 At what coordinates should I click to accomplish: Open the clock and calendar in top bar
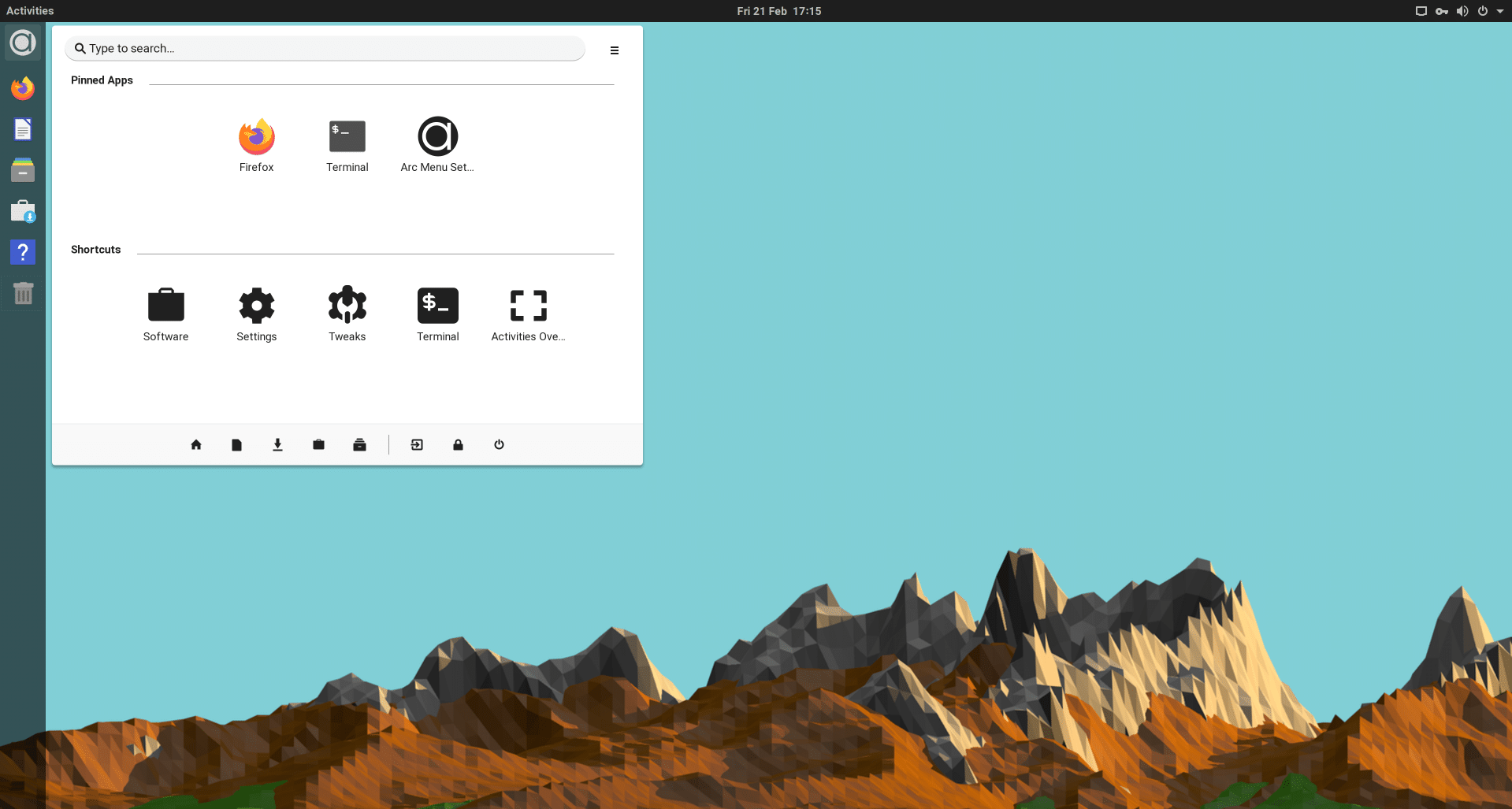click(779, 11)
